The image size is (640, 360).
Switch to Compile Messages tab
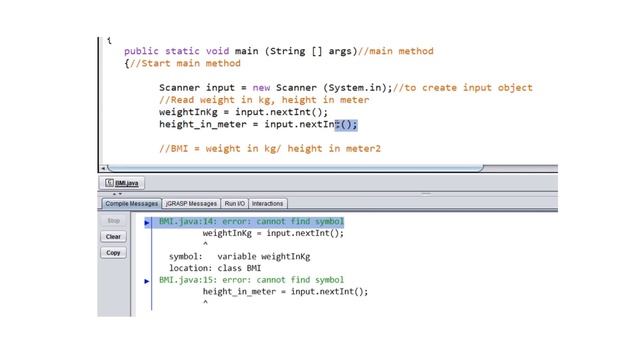tap(131, 203)
